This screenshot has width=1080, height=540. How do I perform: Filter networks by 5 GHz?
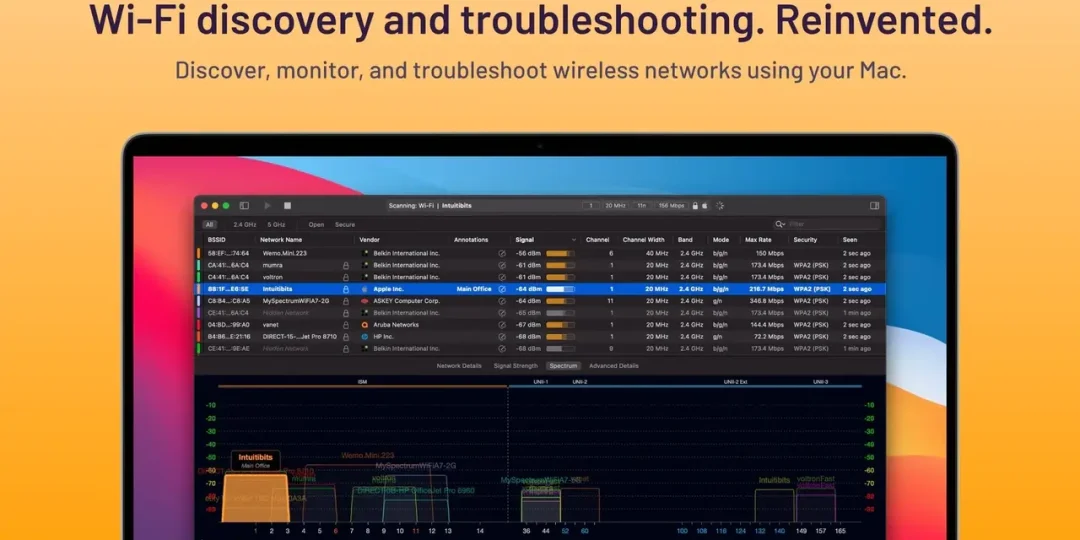(x=276, y=225)
